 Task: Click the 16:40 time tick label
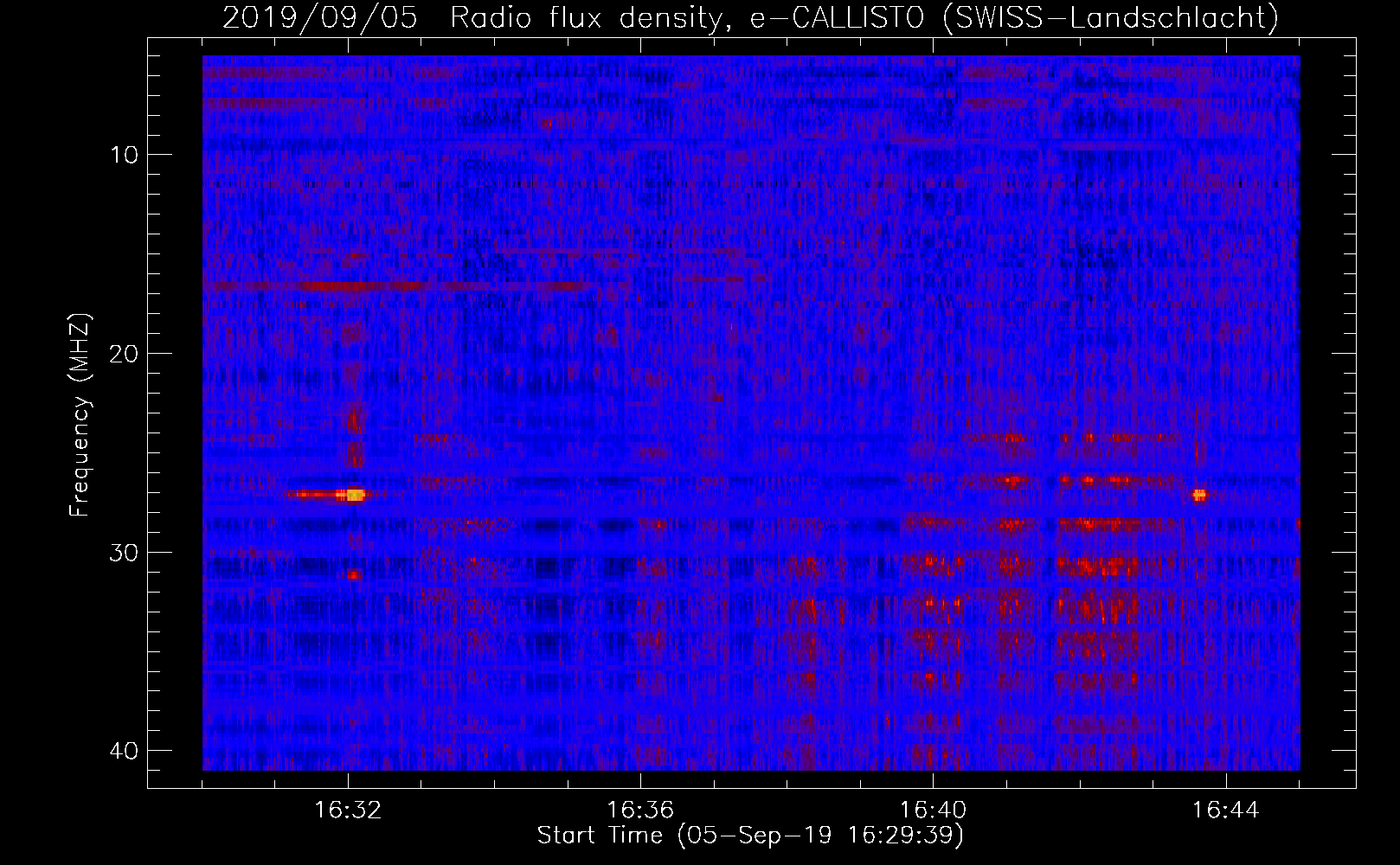(x=933, y=811)
